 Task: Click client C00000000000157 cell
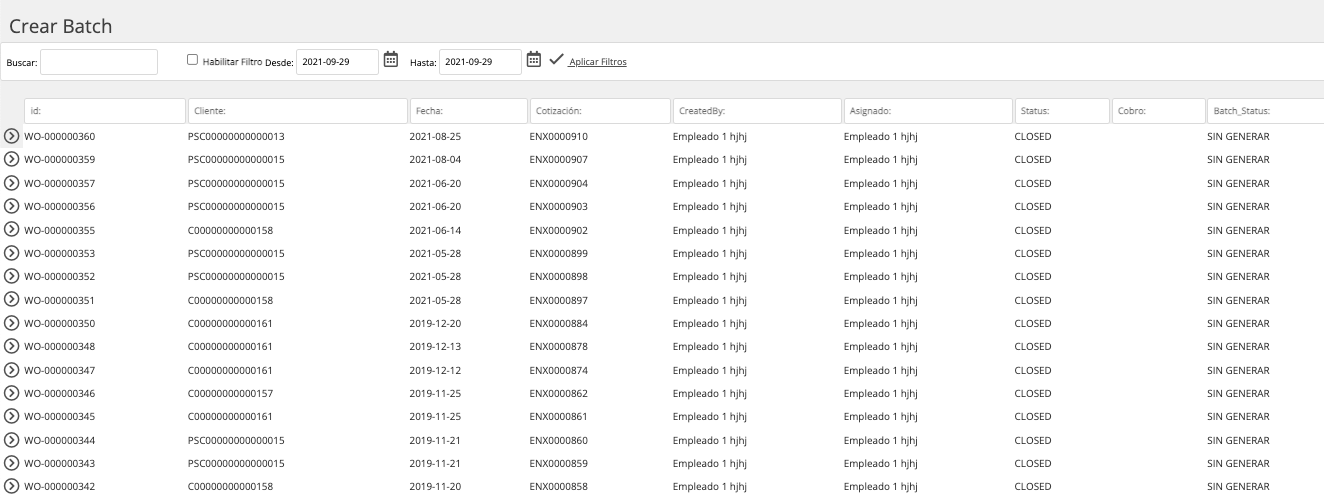point(231,393)
